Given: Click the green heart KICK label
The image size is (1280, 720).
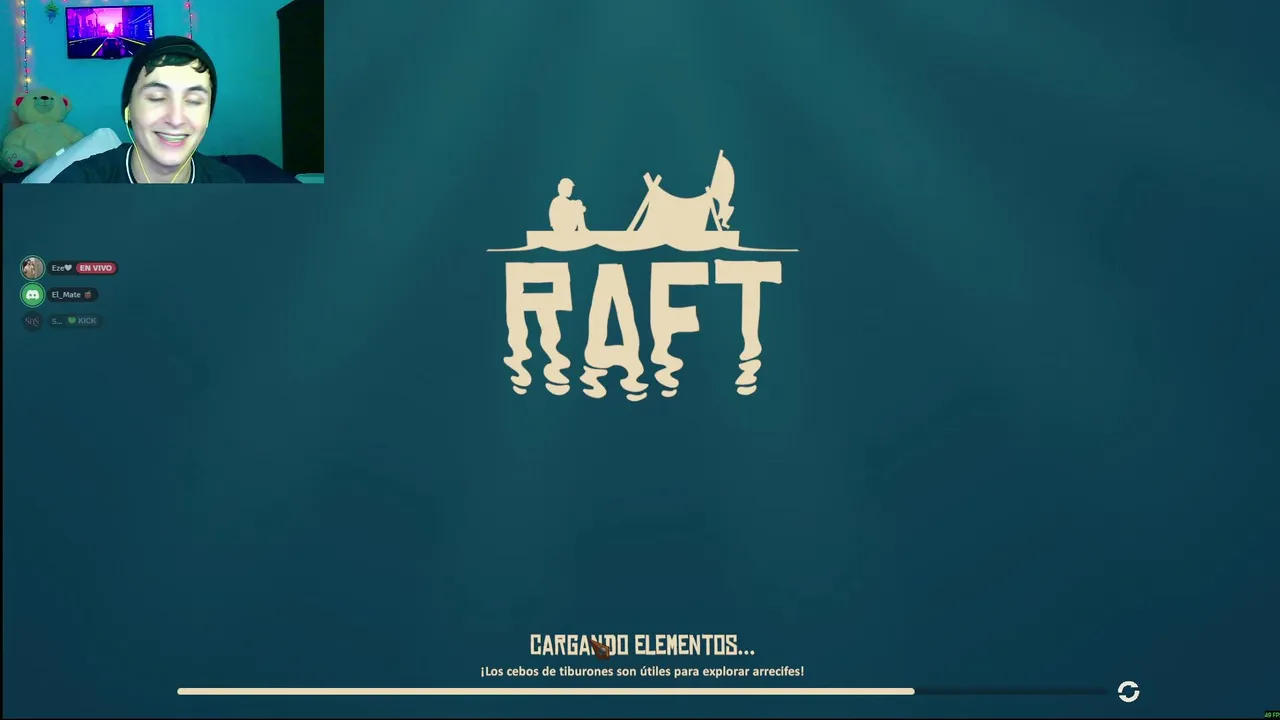Looking at the screenshot, I should click(x=82, y=320).
